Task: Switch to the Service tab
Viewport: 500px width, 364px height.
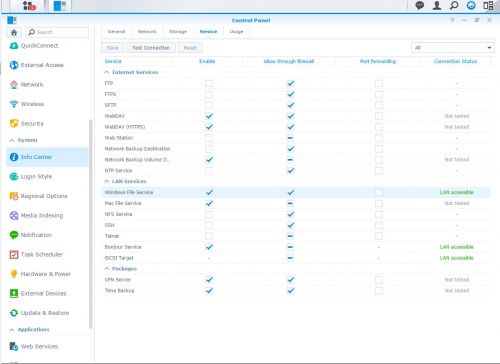Action: [x=208, y=32]
